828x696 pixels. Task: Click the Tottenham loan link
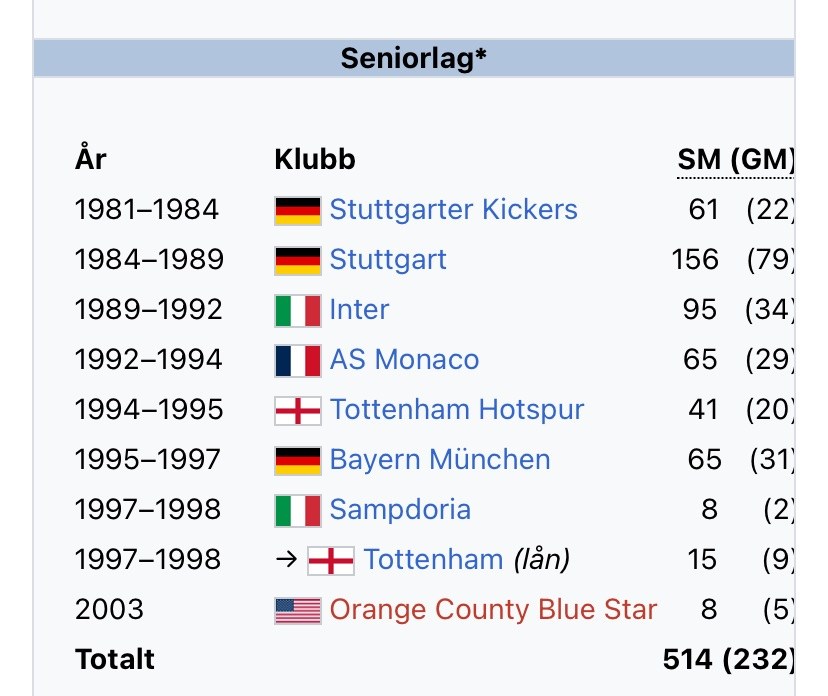tap(433, 560)
